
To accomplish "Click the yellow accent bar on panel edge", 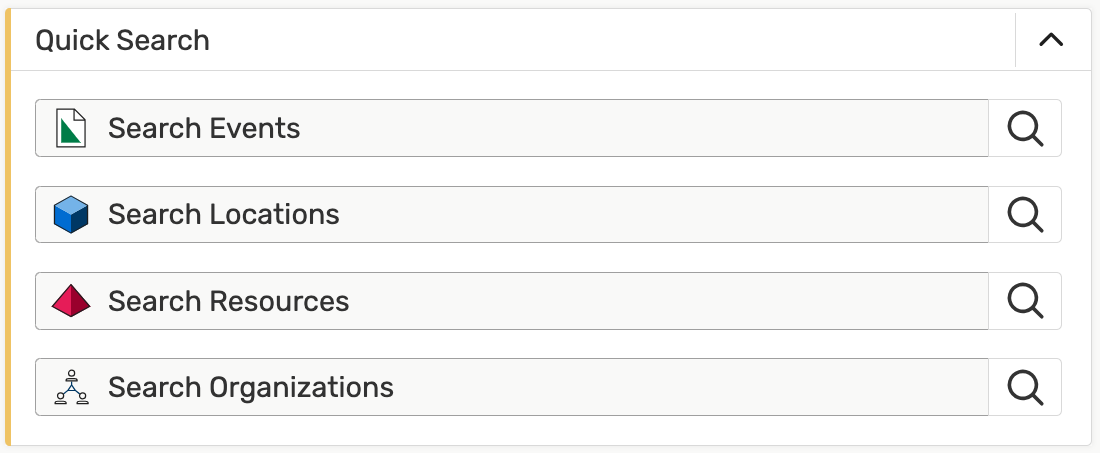I will click(9, 227).
